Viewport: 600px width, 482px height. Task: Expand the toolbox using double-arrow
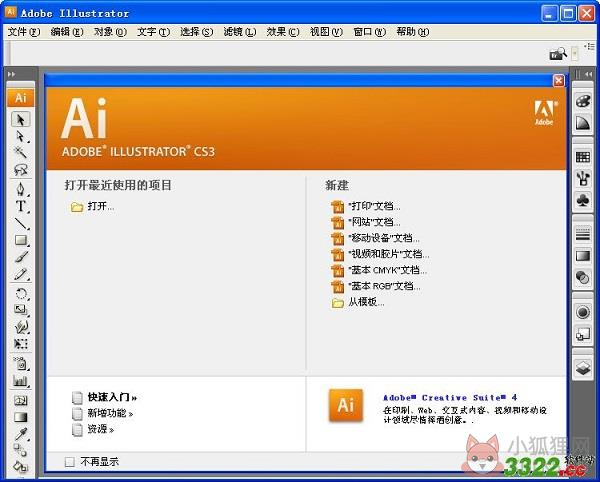[12, 74]
